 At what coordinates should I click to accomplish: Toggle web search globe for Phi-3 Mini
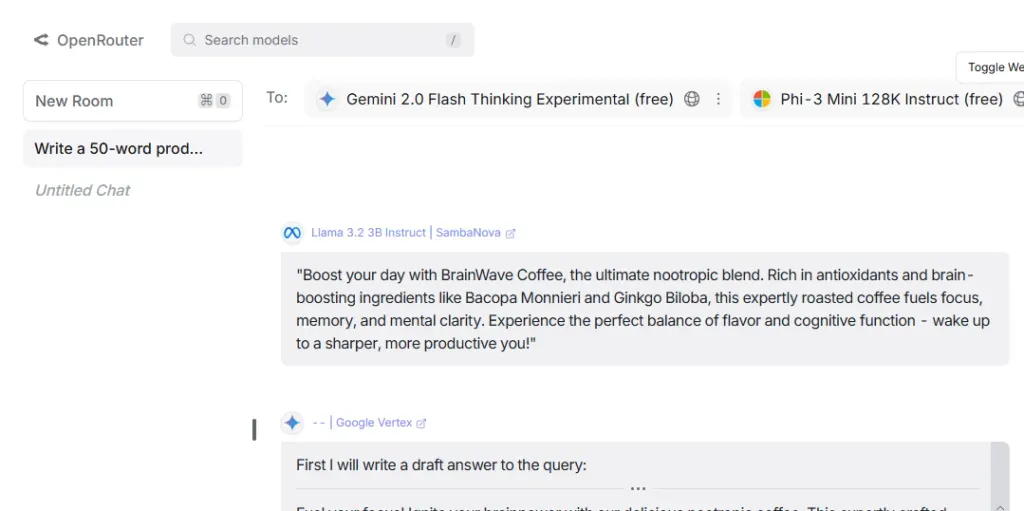coord(1019,99)
